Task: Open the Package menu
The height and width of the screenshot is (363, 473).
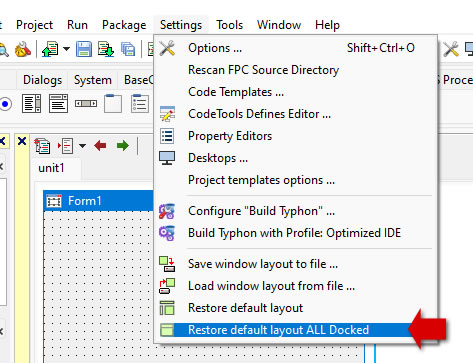Action: tap(124, 25)
